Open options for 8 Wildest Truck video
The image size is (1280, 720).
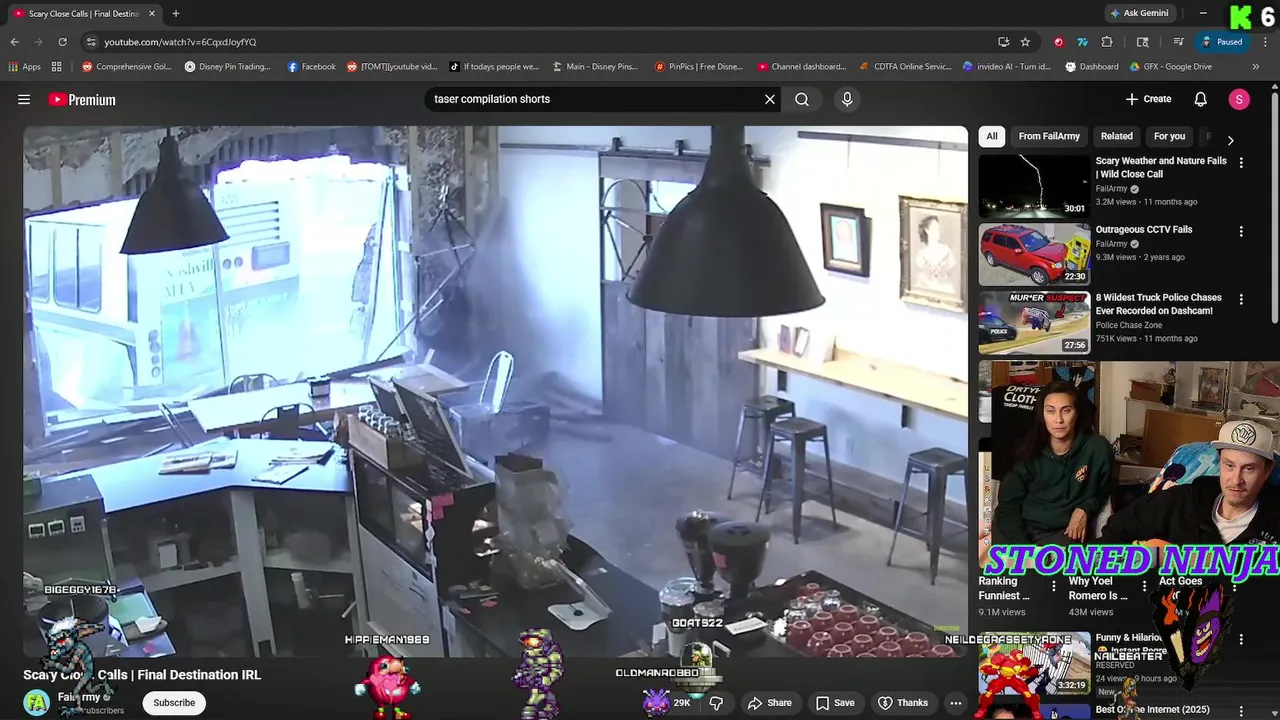[x=1241, y=299]
